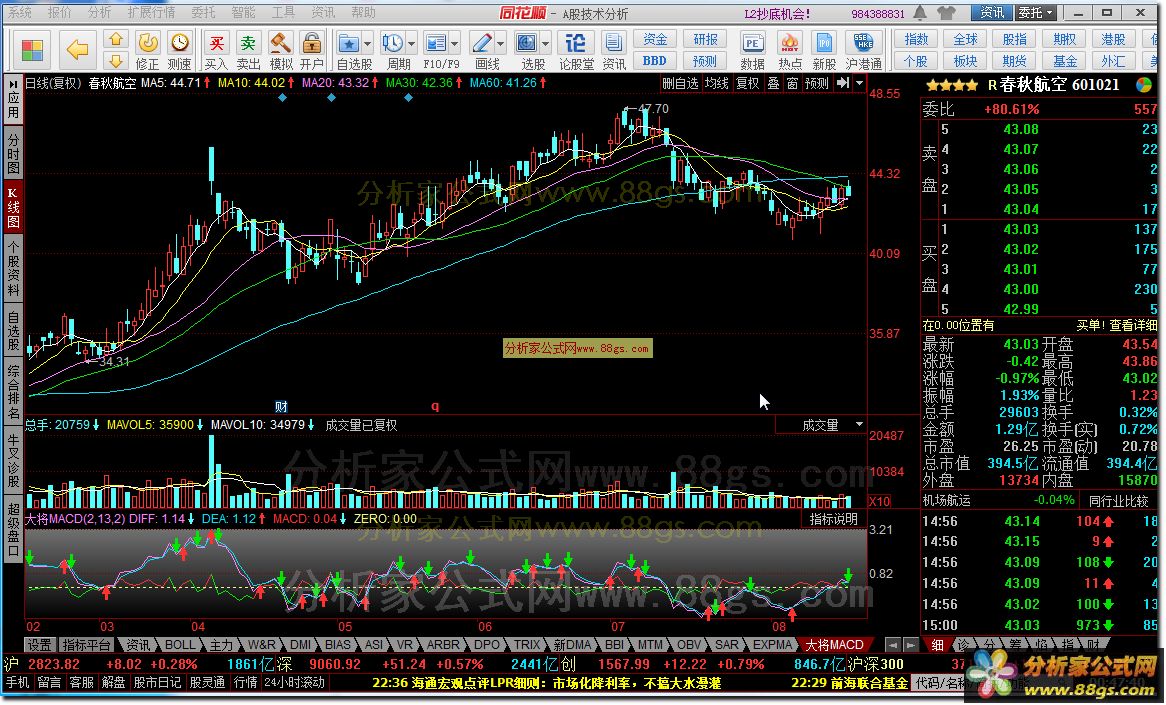Switch to the EXPMA indicator tab
Viewport: 1166px width, 705px height.
[x=773, y=644]
